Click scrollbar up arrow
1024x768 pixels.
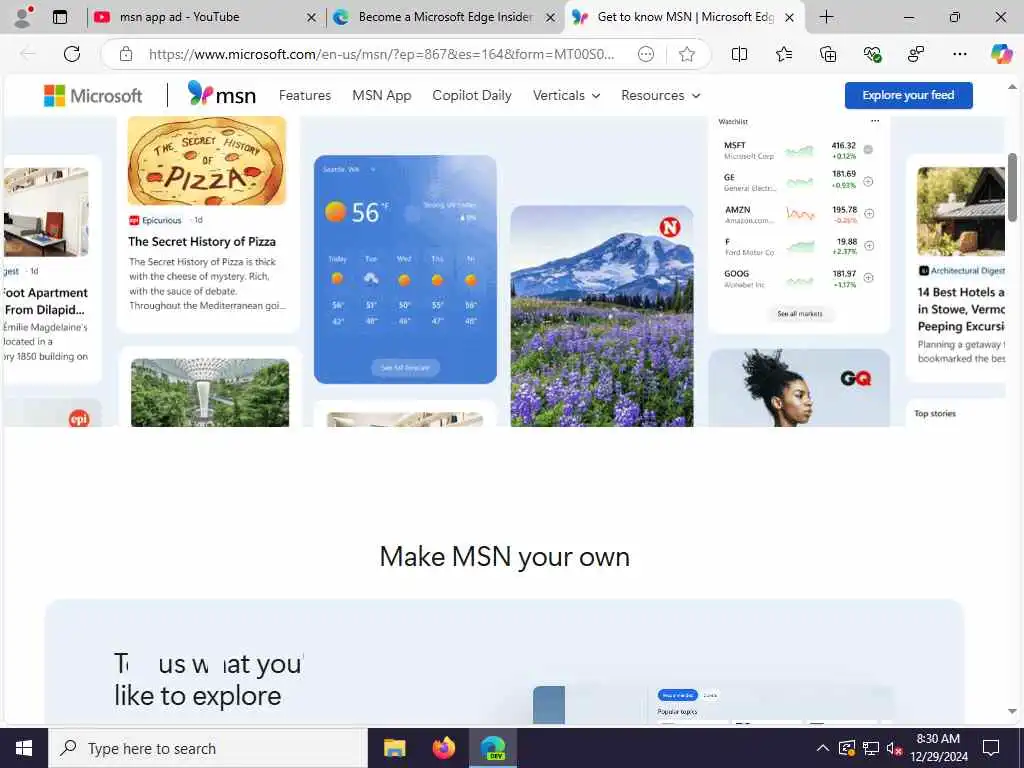(1012, 86)
